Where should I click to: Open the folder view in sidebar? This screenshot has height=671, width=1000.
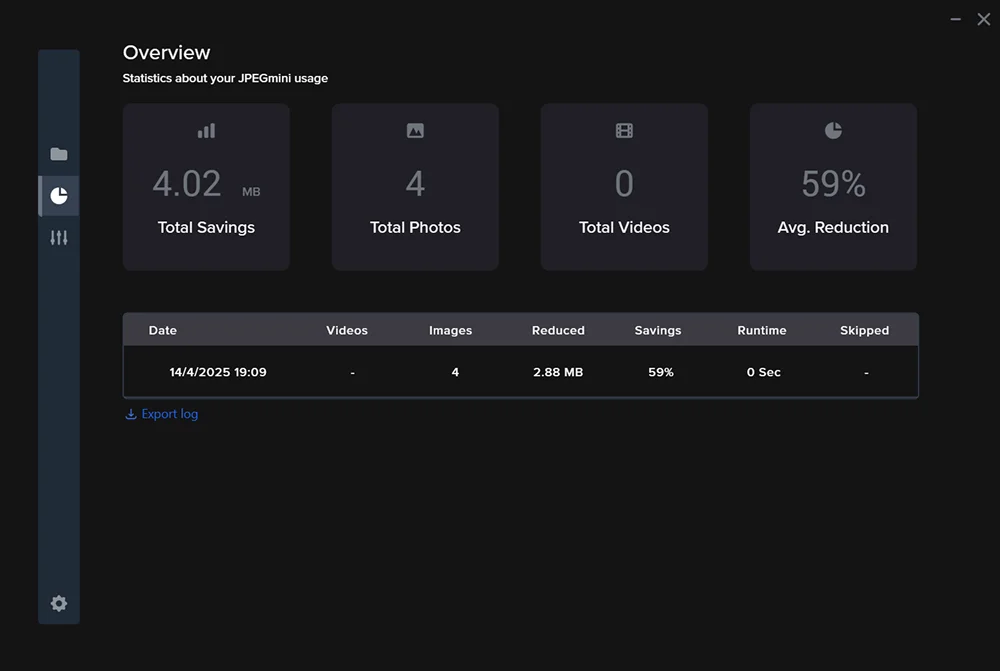(59, 154)
